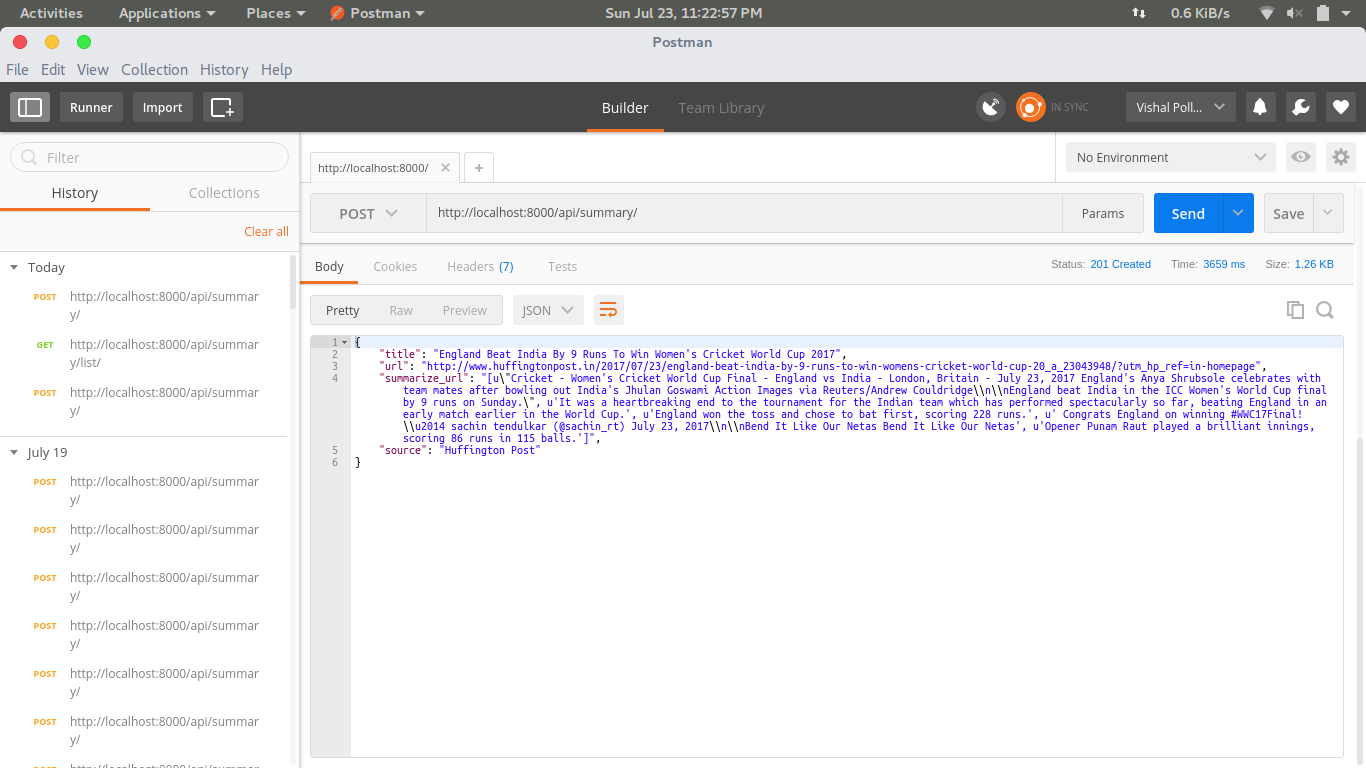Click the clock date in top bar
This screenshot has width=1366, height=768.
point(683,13)
